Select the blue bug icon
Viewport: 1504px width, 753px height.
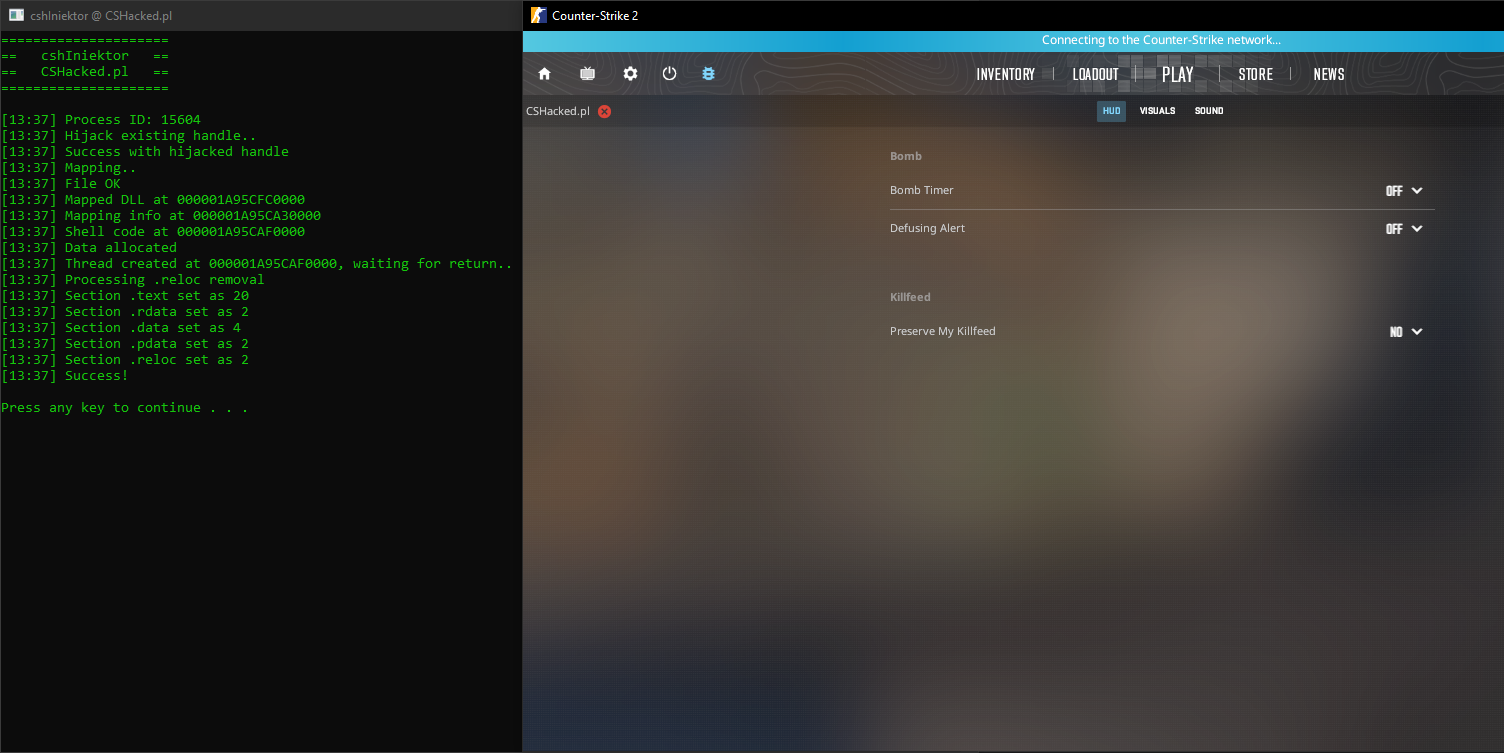709,74
